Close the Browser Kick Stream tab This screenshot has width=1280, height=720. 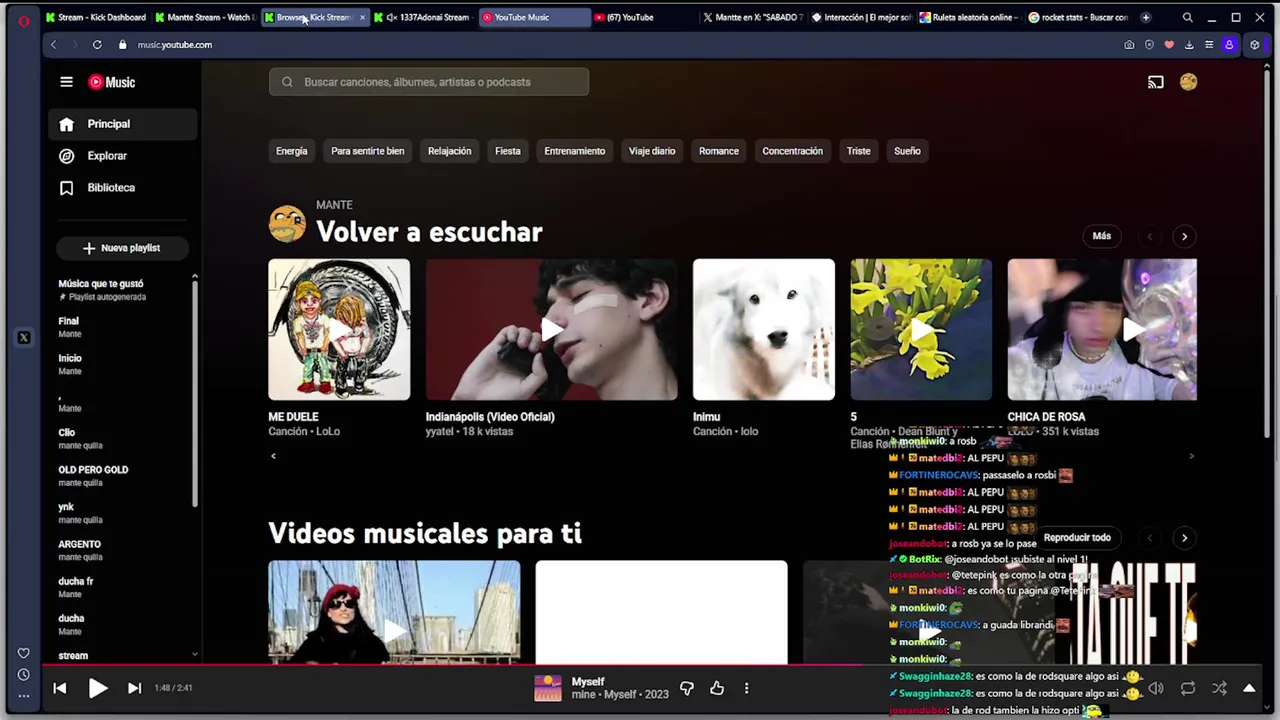click(x=362, y=17)
